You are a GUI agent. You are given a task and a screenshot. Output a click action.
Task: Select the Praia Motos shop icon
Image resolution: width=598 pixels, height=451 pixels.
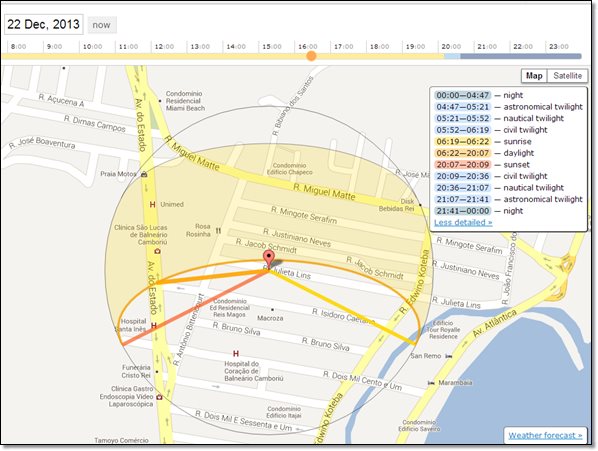pos(144,174)
